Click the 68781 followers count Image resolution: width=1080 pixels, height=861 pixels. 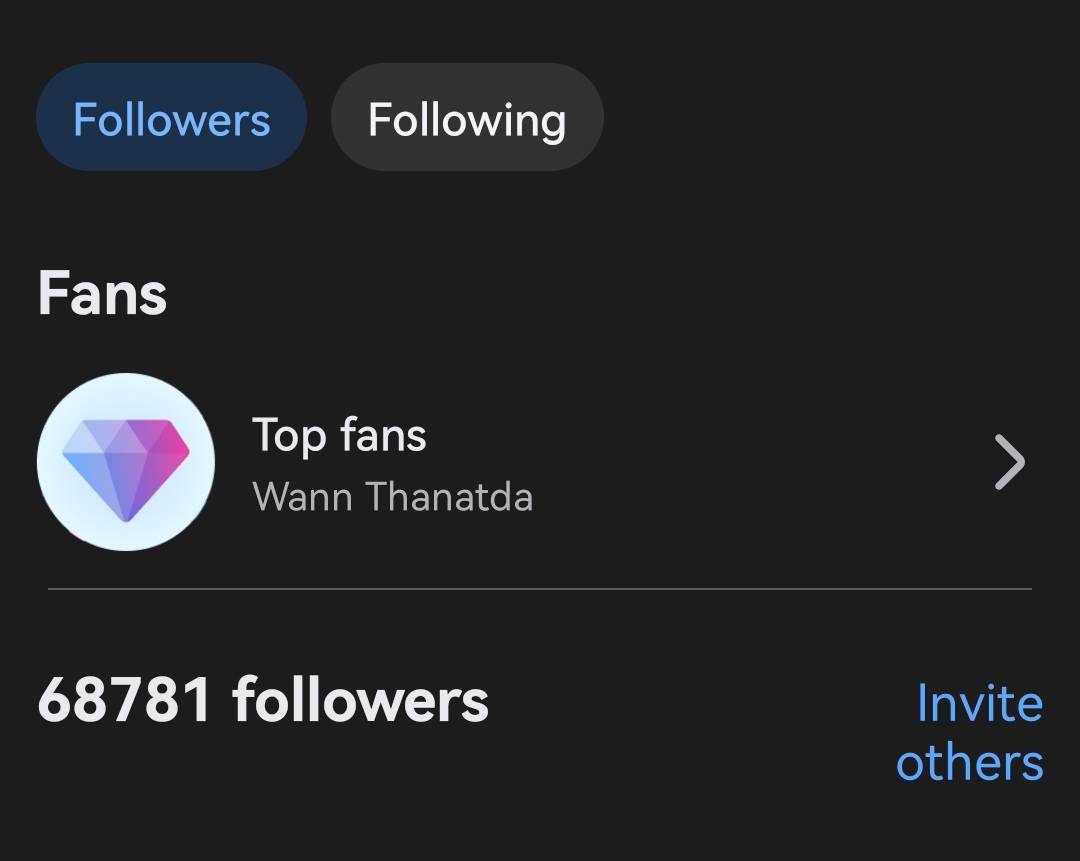point(263,699)
